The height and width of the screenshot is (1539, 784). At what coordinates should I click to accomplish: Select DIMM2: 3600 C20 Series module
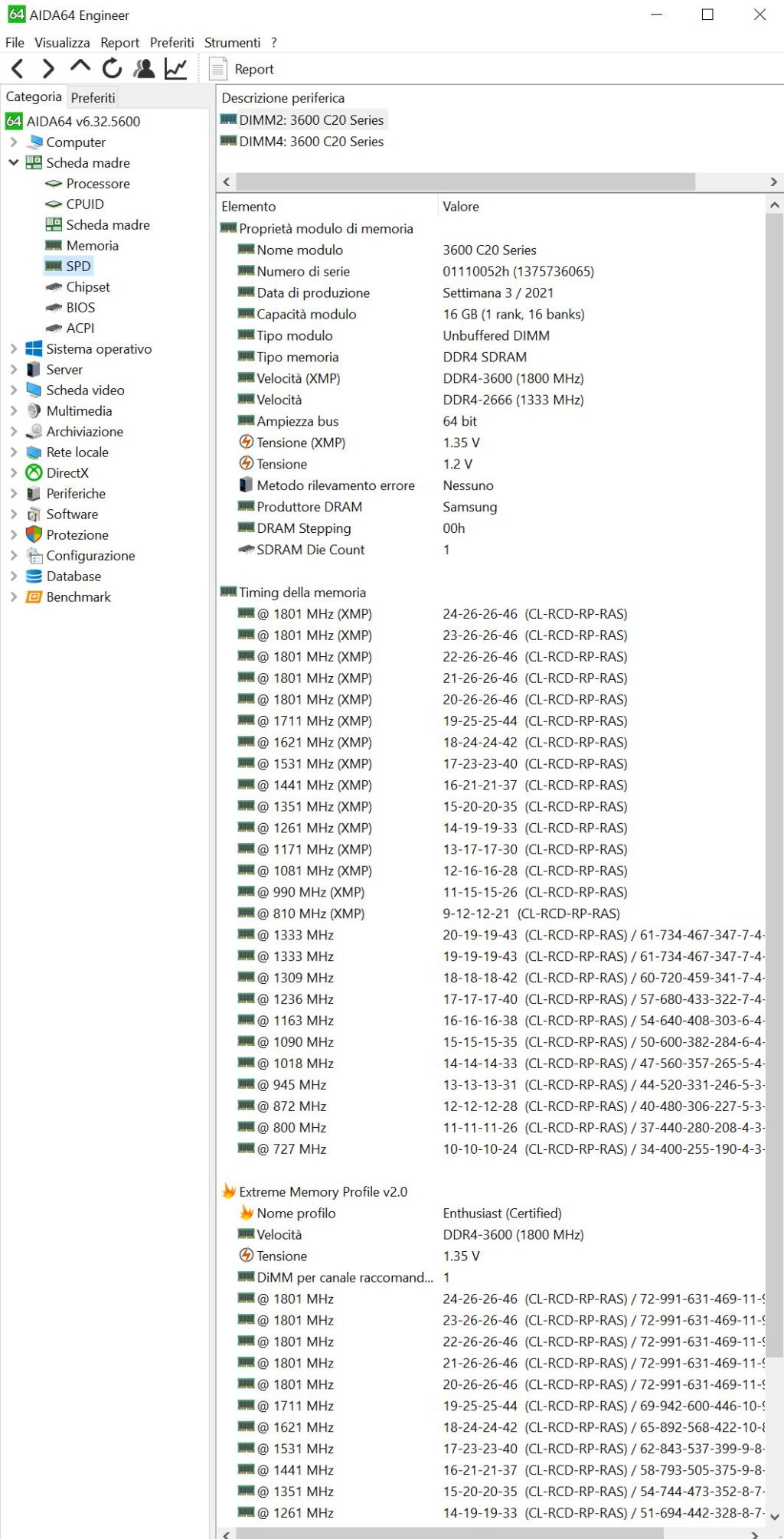(311, 120)
